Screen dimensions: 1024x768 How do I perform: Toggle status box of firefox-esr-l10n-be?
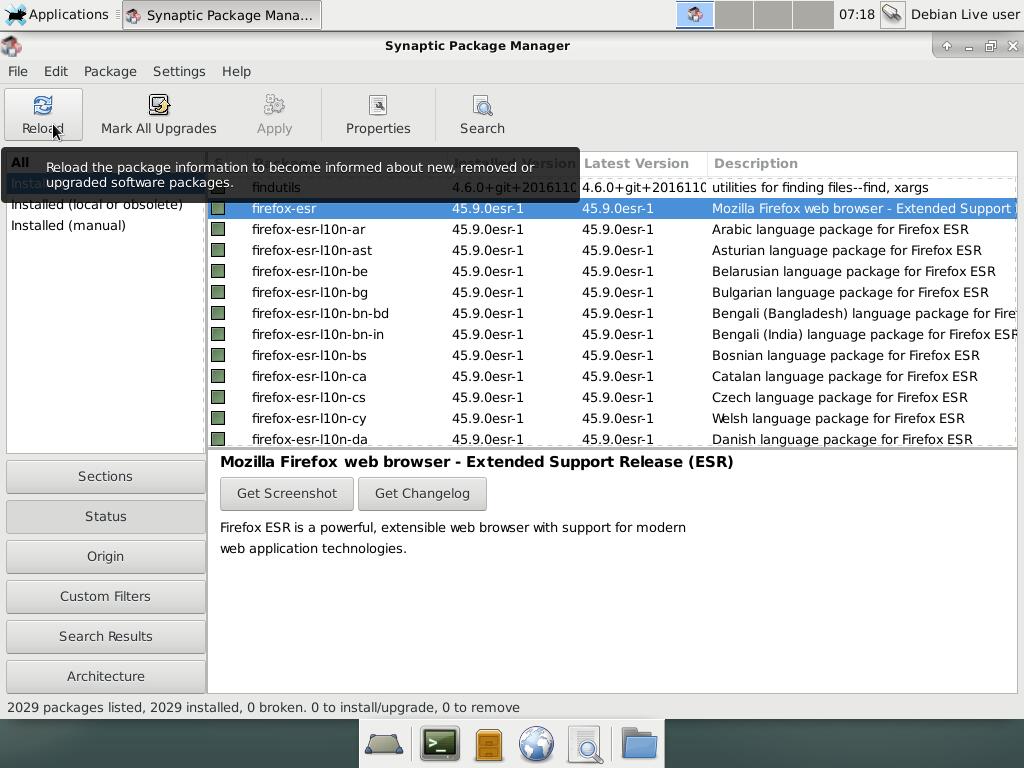(218, 271)
